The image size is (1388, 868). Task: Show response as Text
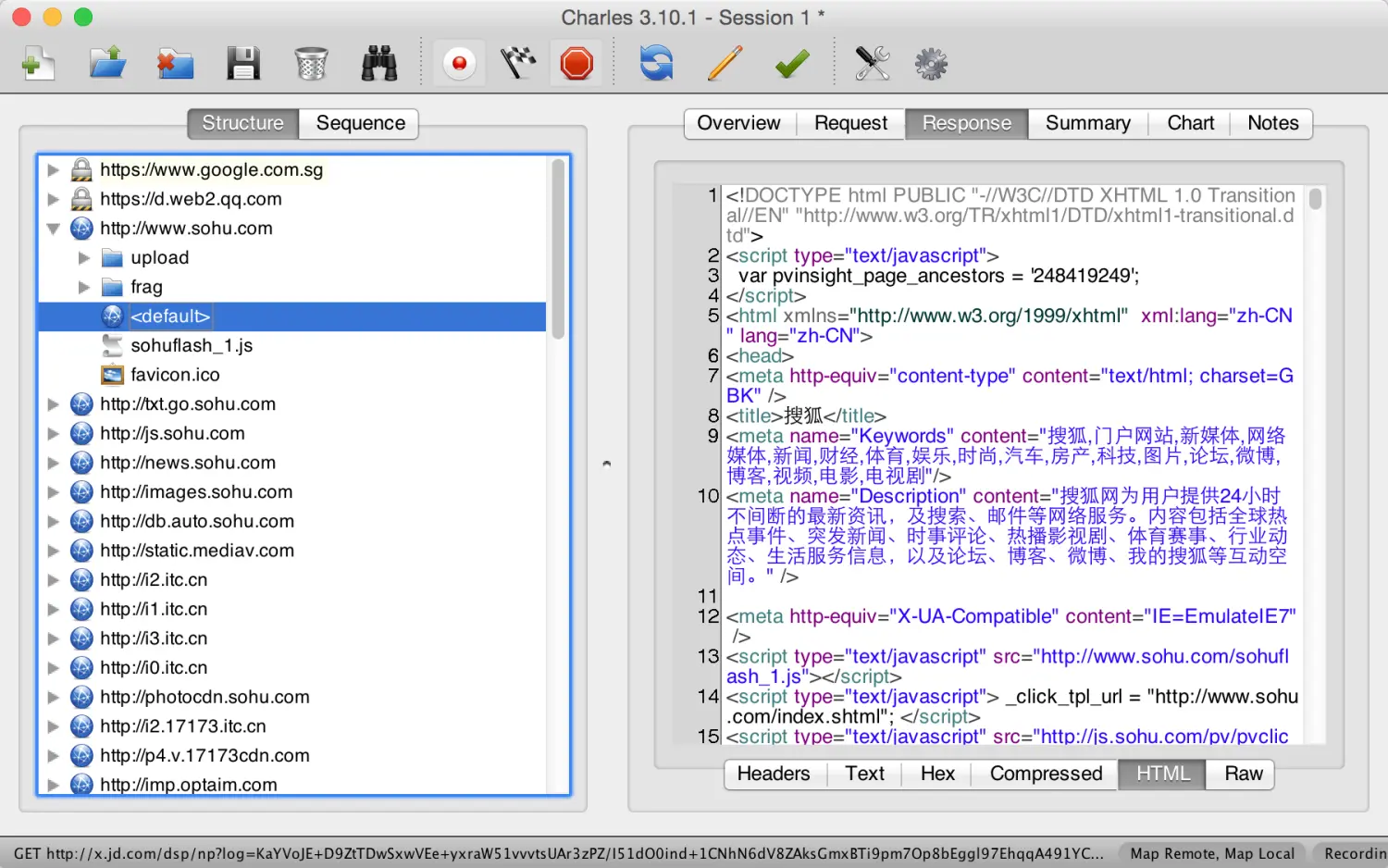tap(864, 774)
